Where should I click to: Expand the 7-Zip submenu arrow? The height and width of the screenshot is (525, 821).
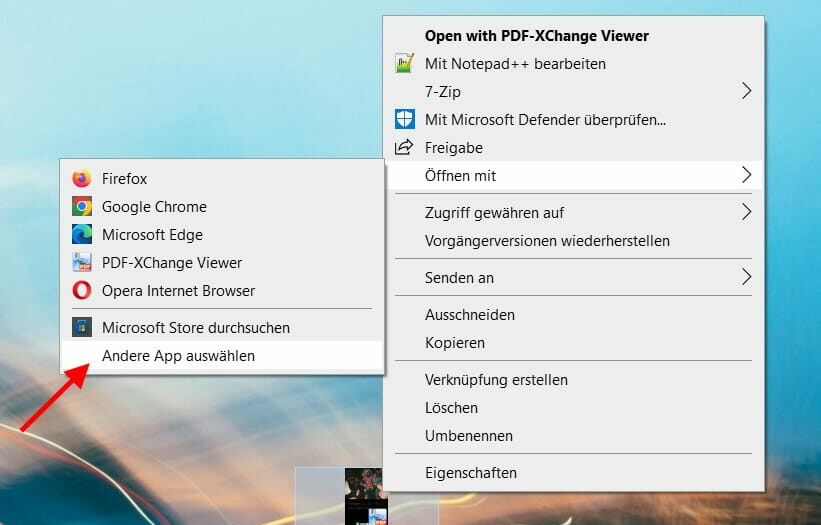click(x=747, y=91)
